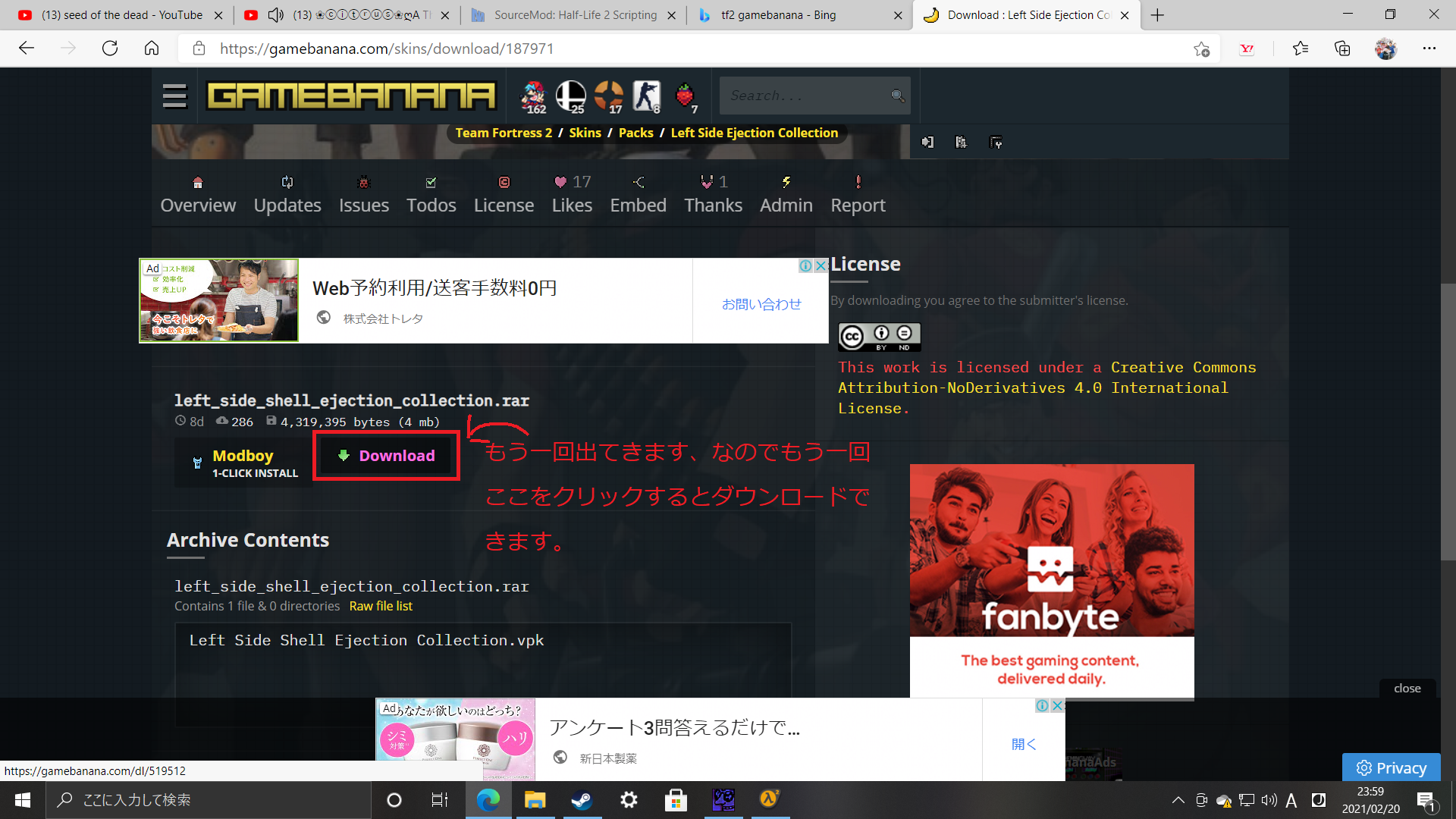Click the Counter-Strike game icon
Image resolution: width=1456 pixels, height=819 pixels.
647,96
